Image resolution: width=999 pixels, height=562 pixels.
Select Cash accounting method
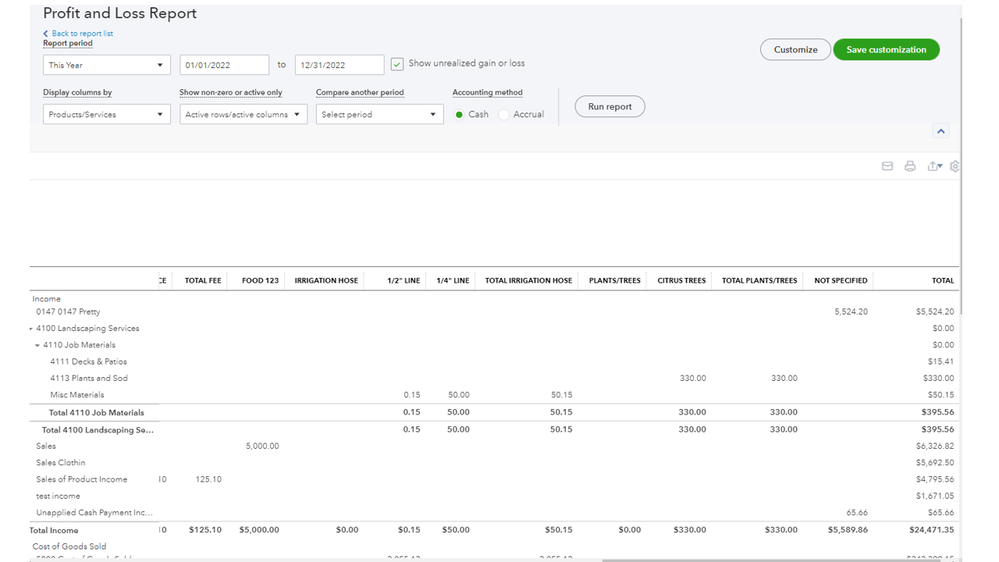coord(460,115)
